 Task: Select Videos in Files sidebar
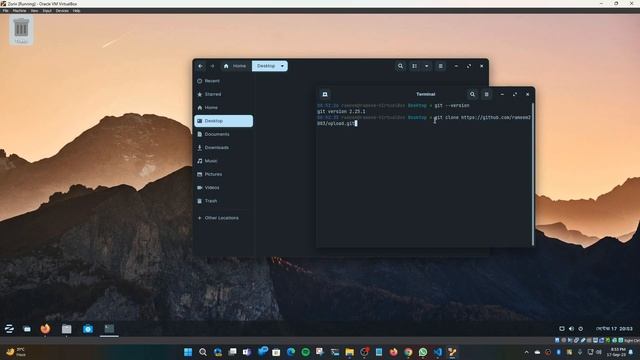point(224,187)
